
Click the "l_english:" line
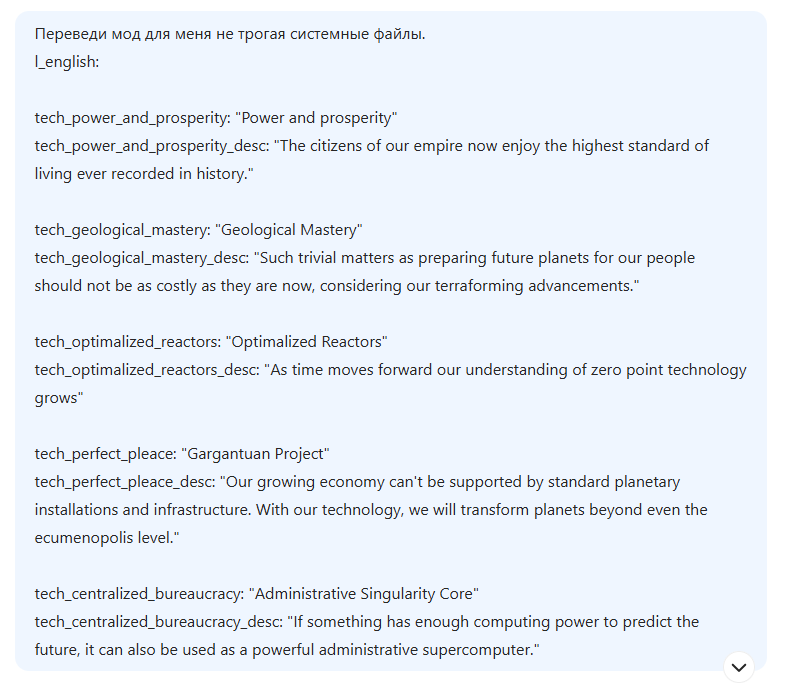point(67,62)
